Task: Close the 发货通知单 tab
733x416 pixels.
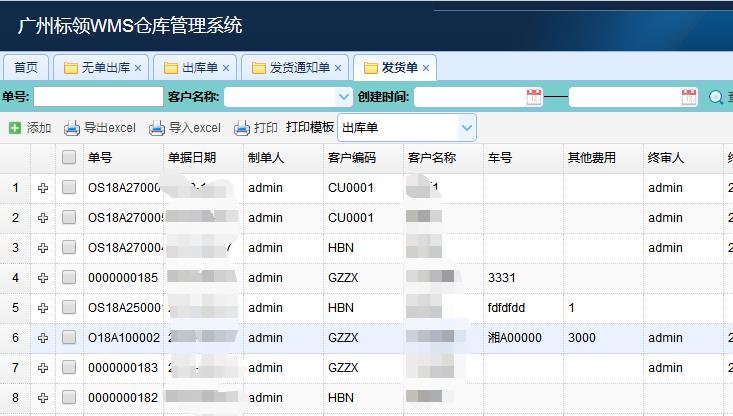Action: click(338, 68)
